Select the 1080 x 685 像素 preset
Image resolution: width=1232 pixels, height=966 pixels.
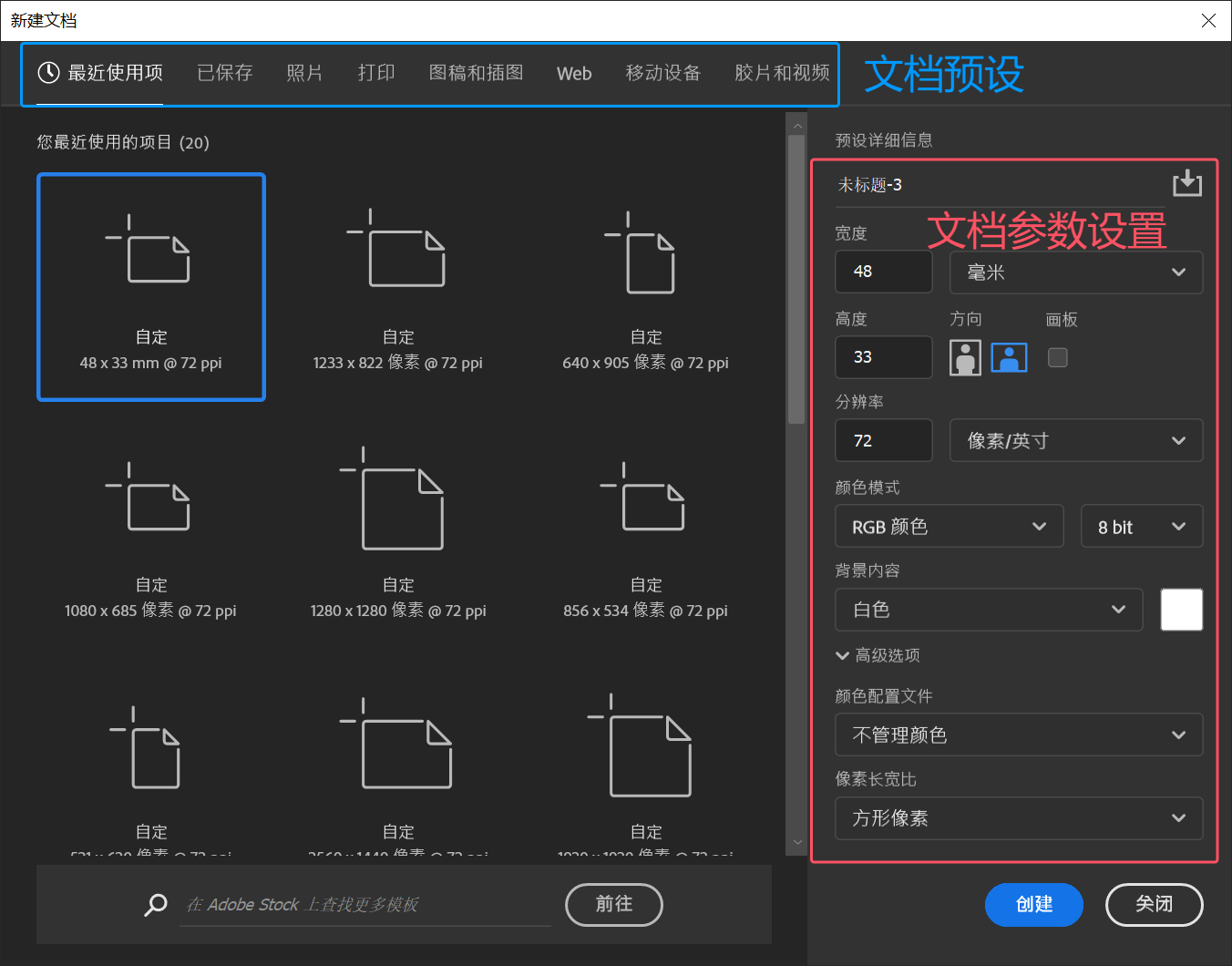(x=151, y=535)
